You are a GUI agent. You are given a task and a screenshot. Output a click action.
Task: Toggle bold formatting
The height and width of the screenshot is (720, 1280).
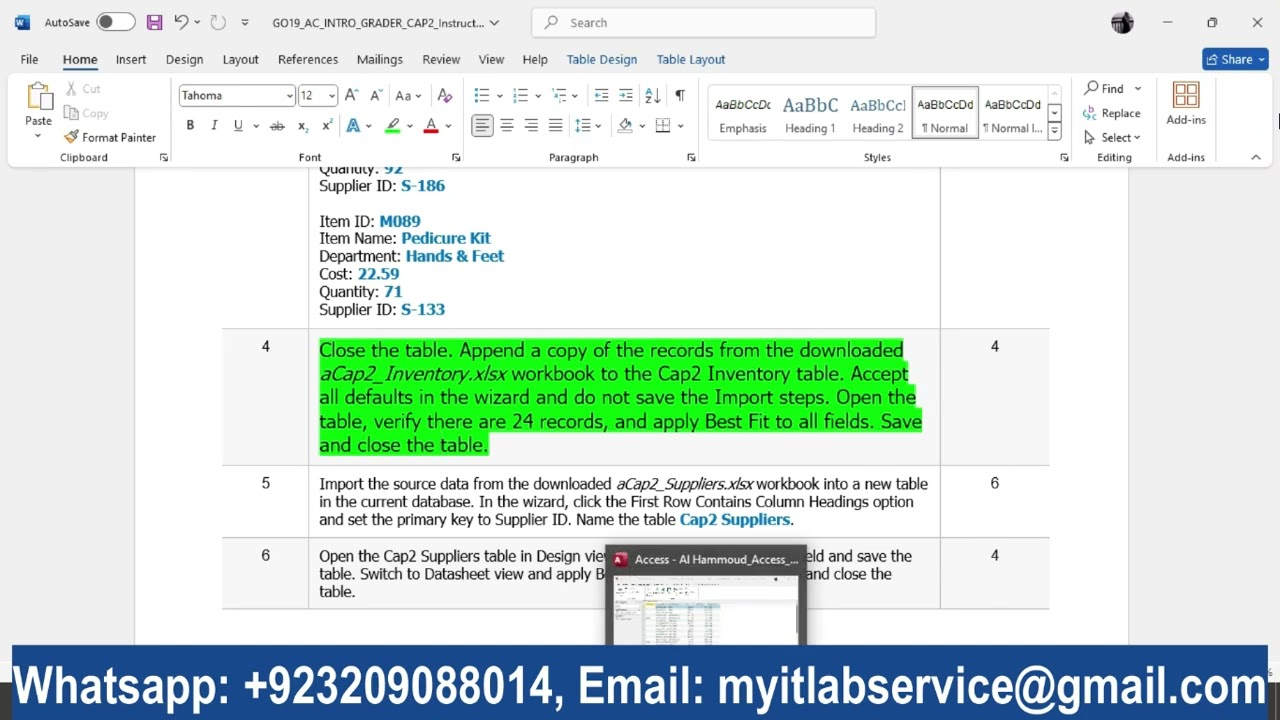pyautogui.click(x=190, y=126)
